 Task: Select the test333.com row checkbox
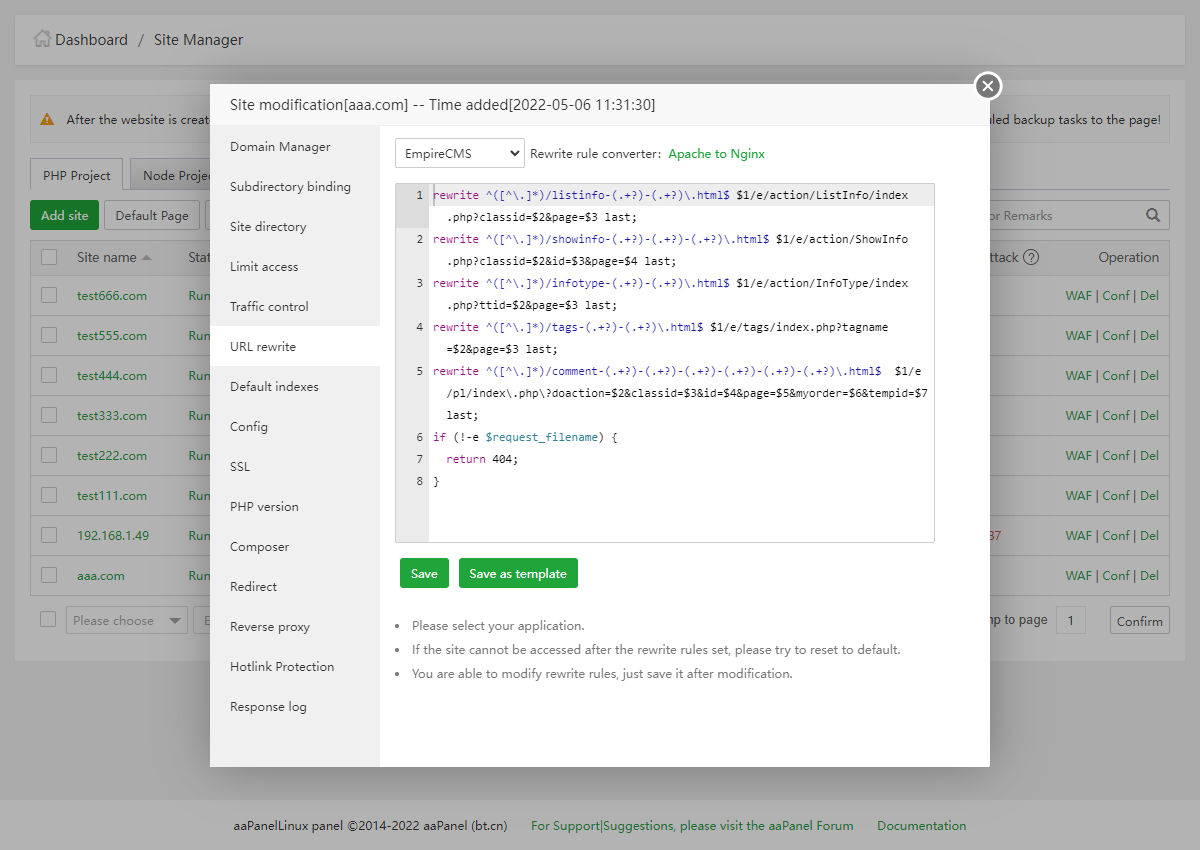pos(49,415)
